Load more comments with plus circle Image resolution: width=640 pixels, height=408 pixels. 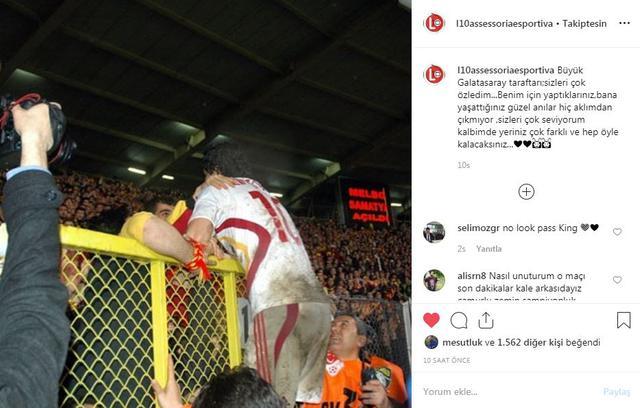click(526, 192)
